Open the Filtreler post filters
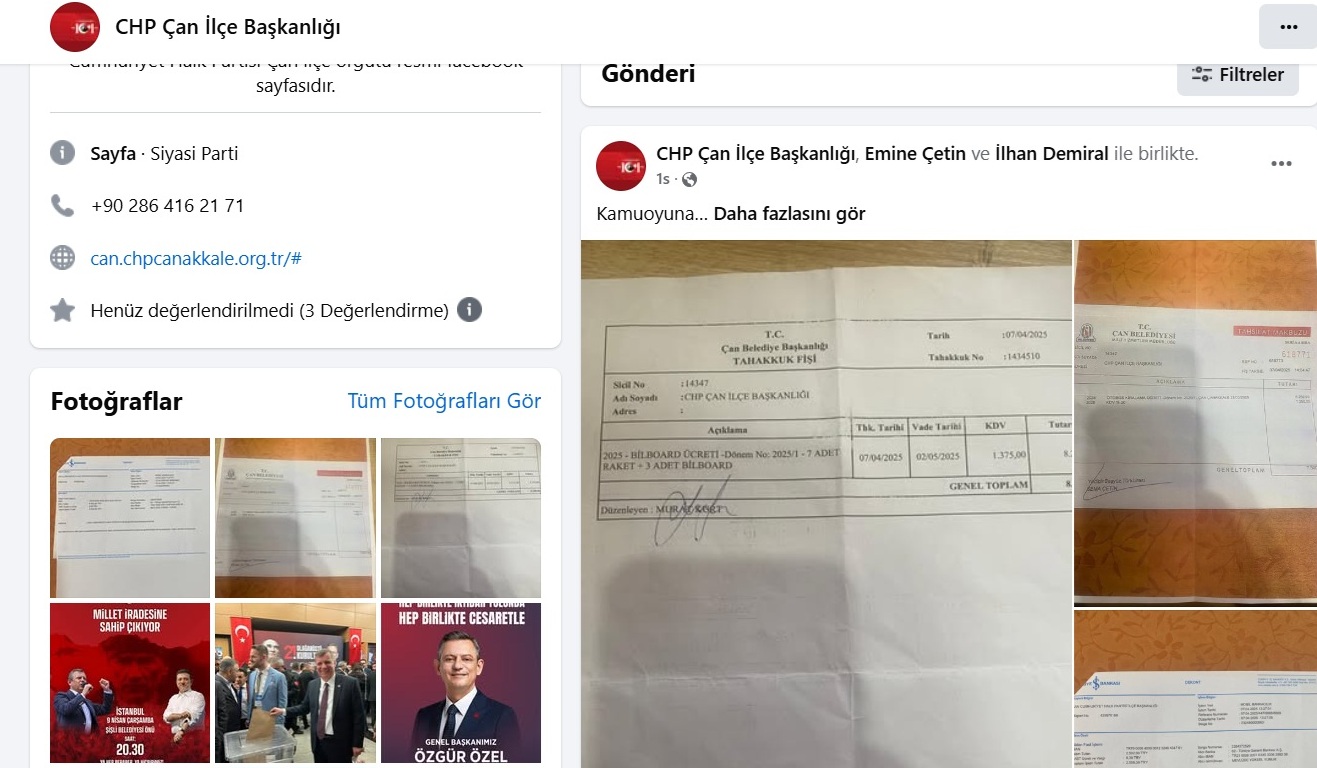 pyautogui.click(x=1238, y=75)
